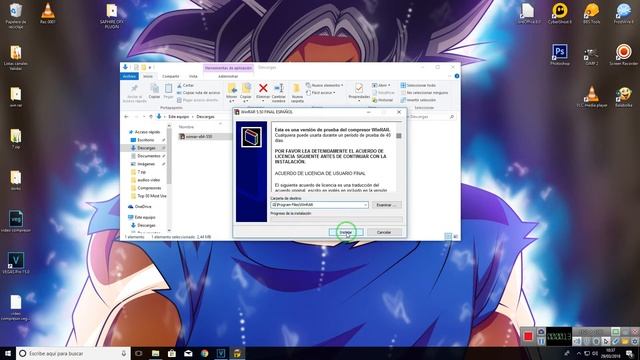Image resolution: width=640 pixels, height=360 pixels.
Task: Open the destination folder combo box dropdown
Action: tap(365, 205)
